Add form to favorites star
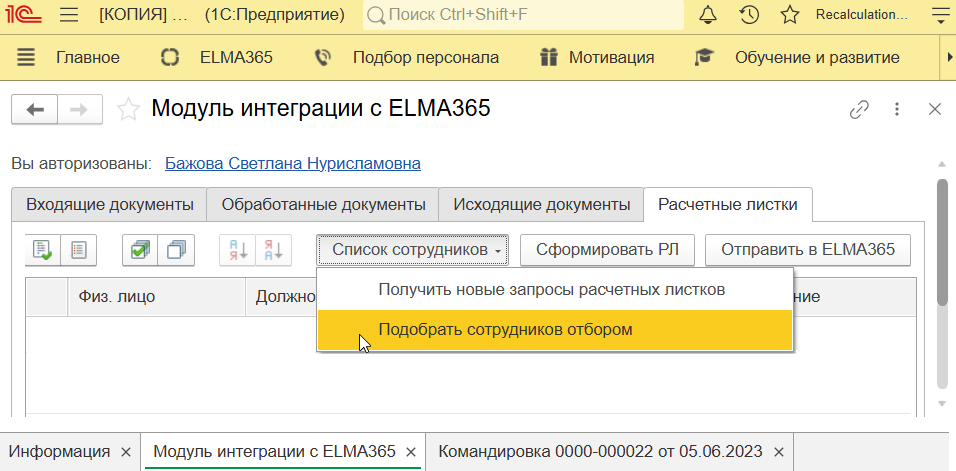Viewport: 956px width, 471px height. [127, 110]
